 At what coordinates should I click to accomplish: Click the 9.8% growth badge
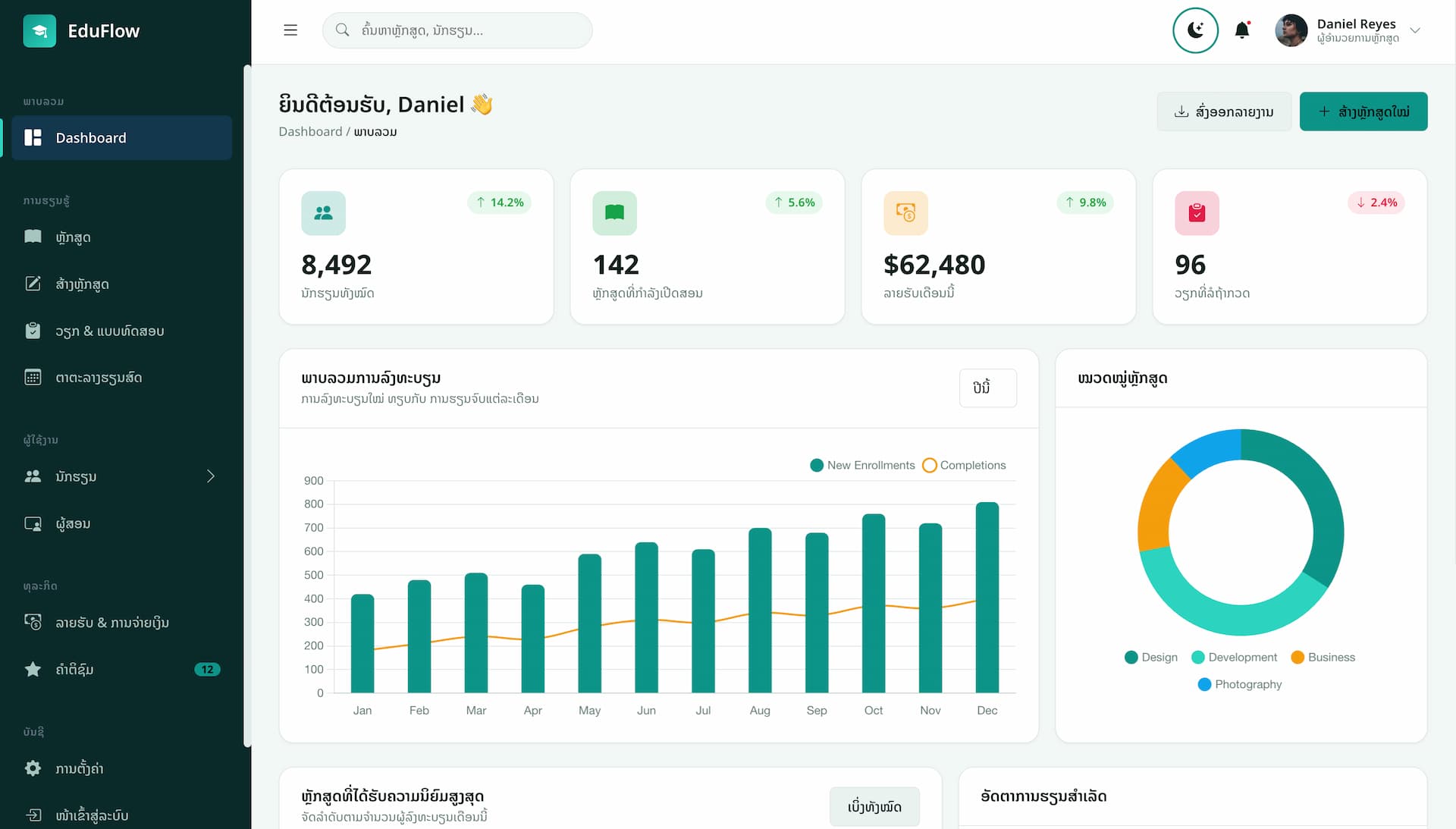point(1085,203)
